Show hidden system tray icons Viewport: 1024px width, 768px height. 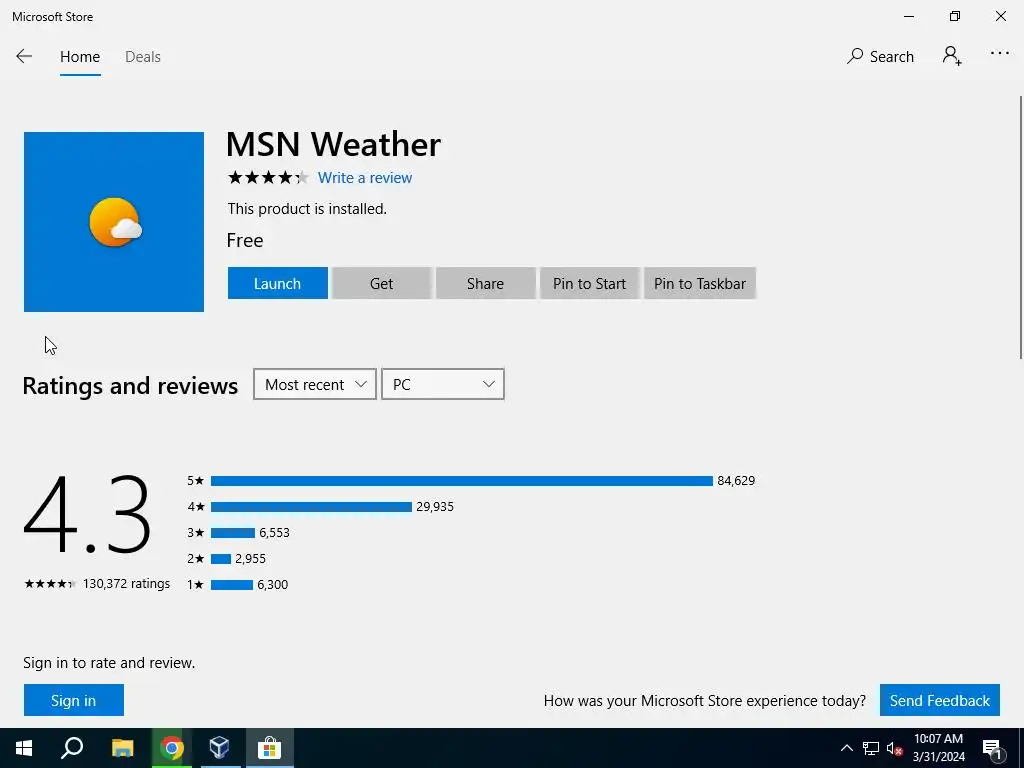click(x=846, y=748)
